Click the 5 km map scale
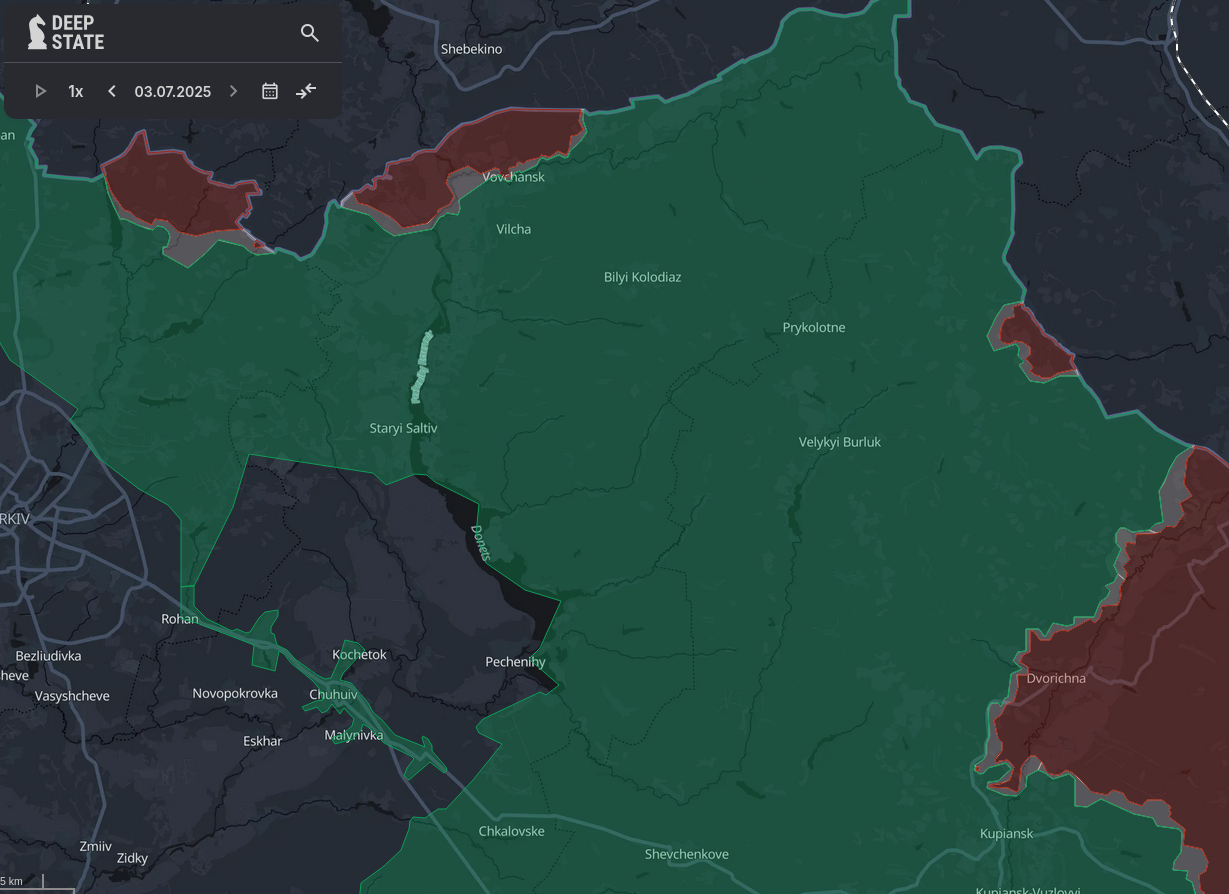The image size is (1229, 894). [36, 882]
